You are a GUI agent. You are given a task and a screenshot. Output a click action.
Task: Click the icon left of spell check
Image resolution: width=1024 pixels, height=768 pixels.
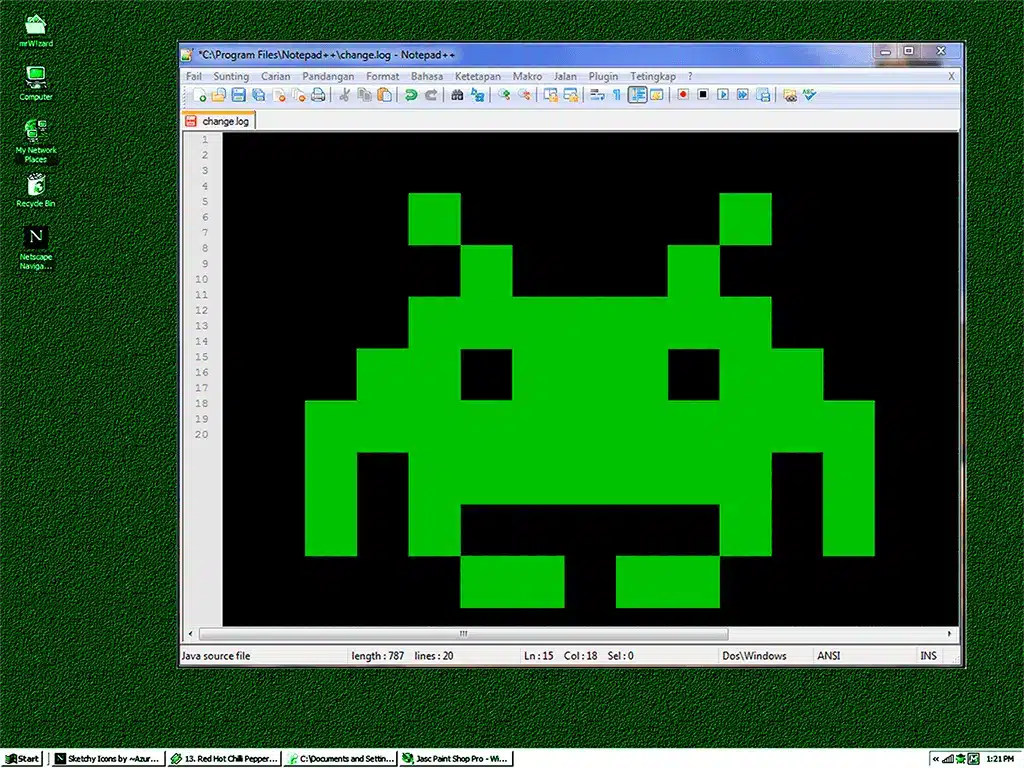[x=790, y=95]
